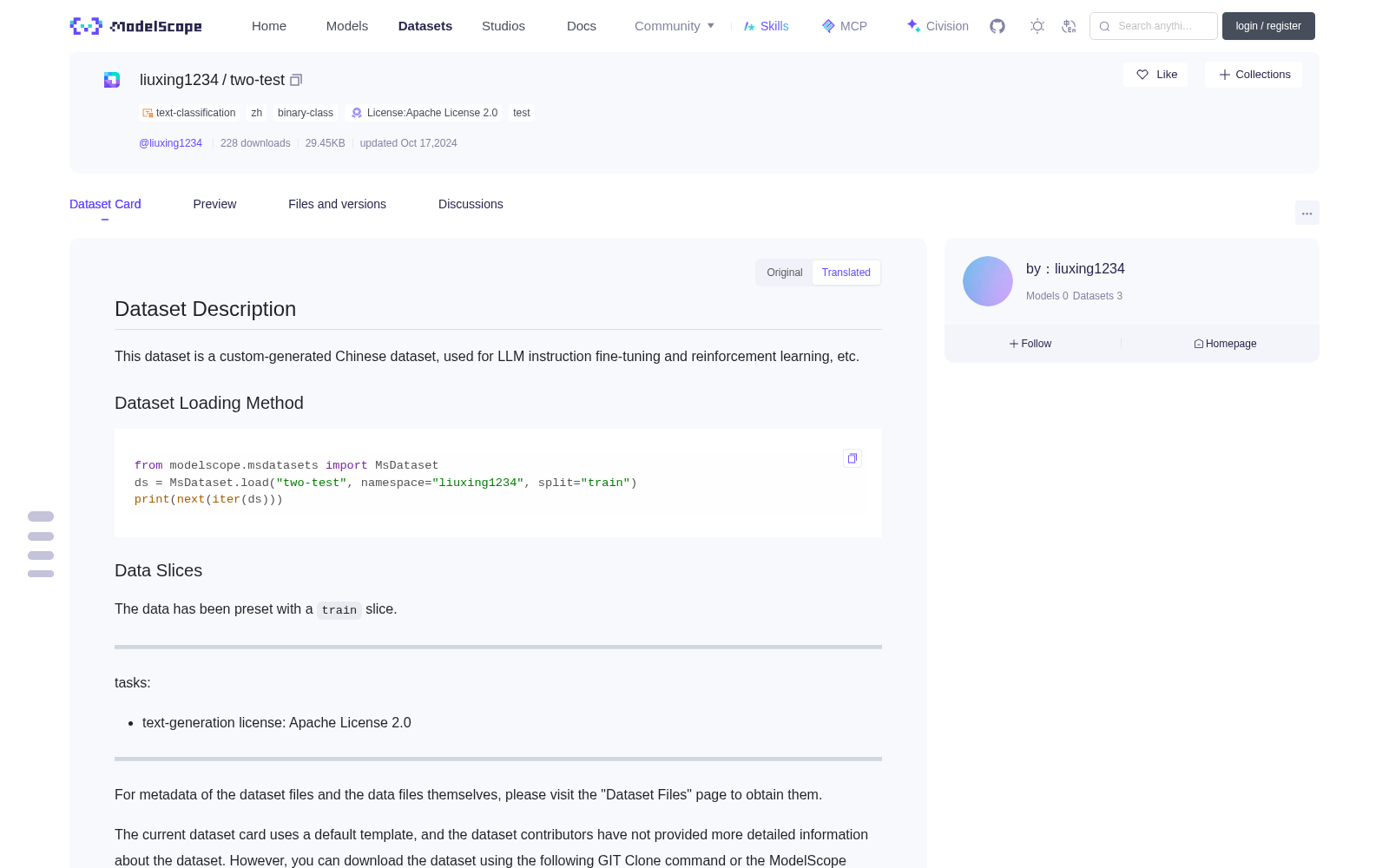Open the Studios nav item
1389x868 pixels.
pos(504,26)
